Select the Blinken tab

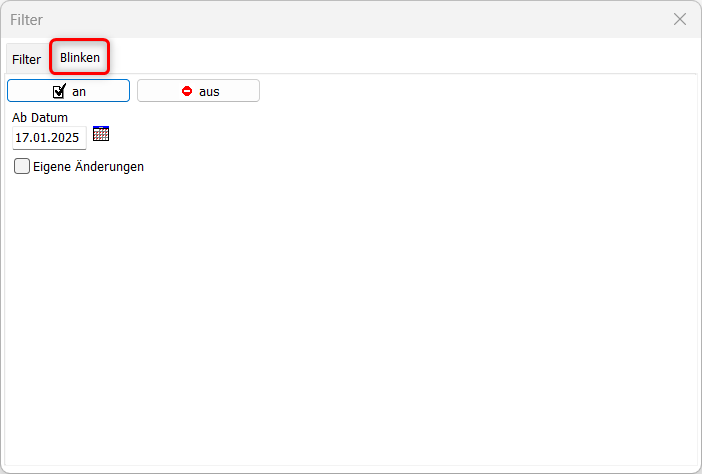click(x=80, y=58)
